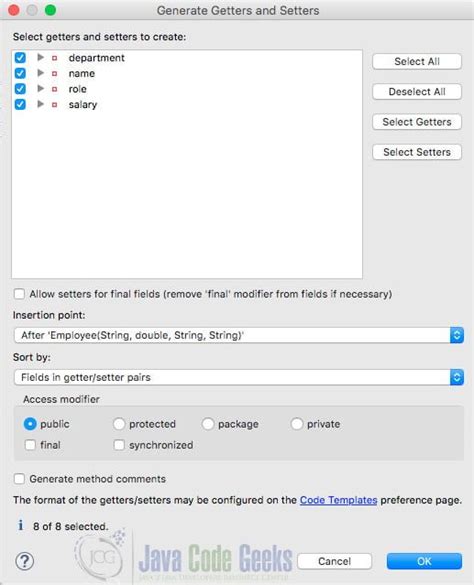Click the Select Getters button
This screenshot has width=474, height=585.
417,122
